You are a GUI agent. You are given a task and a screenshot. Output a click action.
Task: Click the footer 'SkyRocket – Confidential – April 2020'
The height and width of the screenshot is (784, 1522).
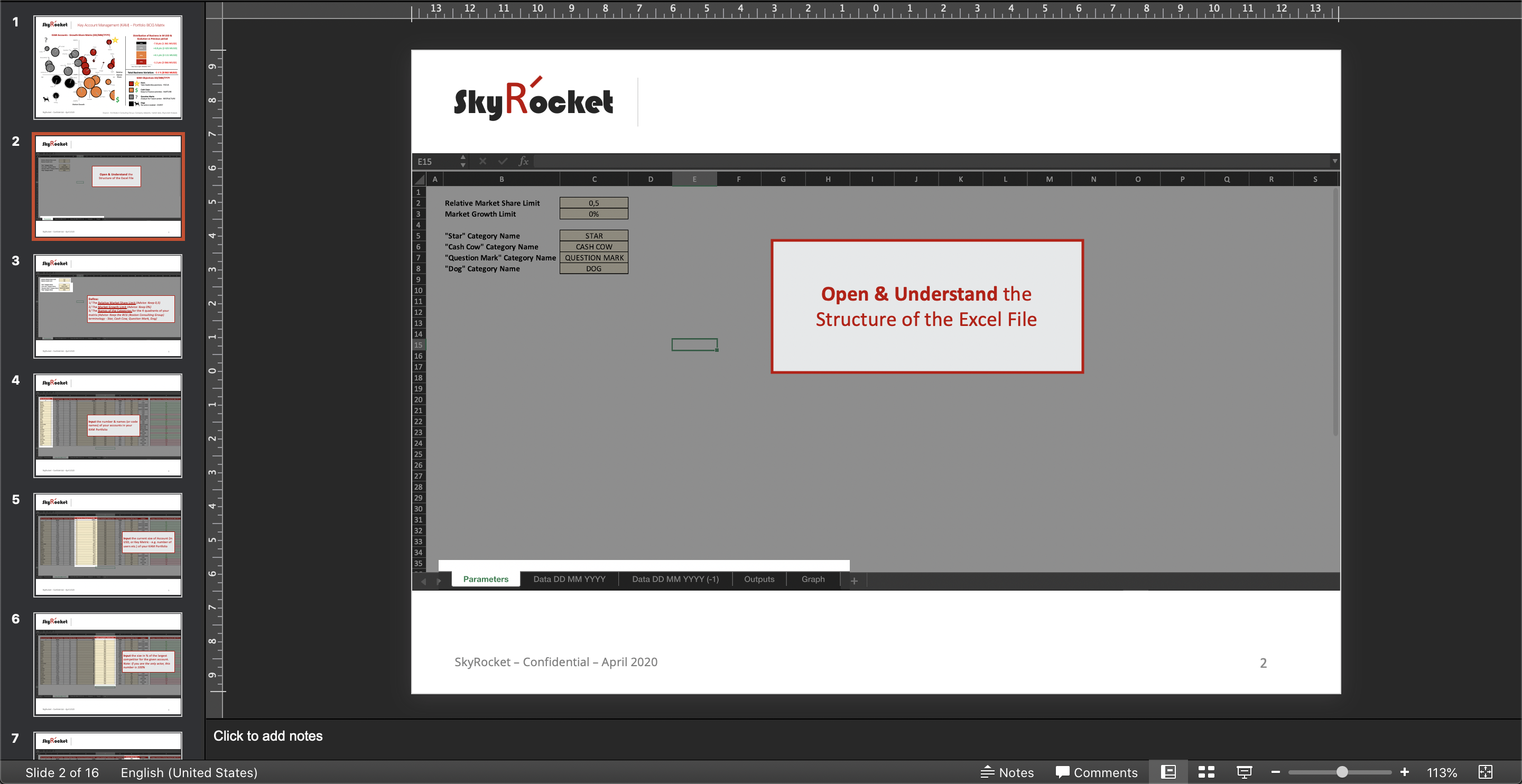(555, 662)
